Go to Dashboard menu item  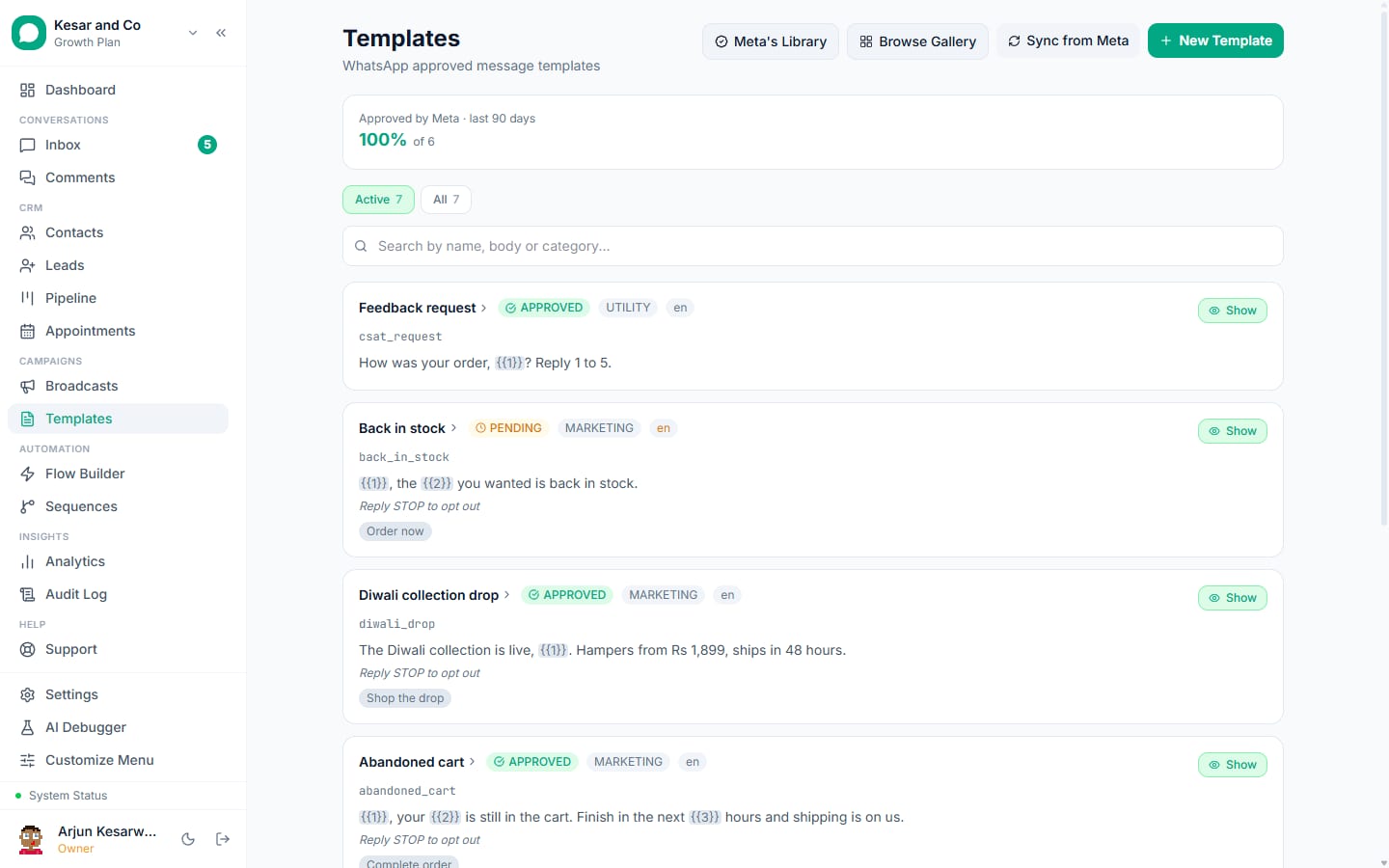118,90
